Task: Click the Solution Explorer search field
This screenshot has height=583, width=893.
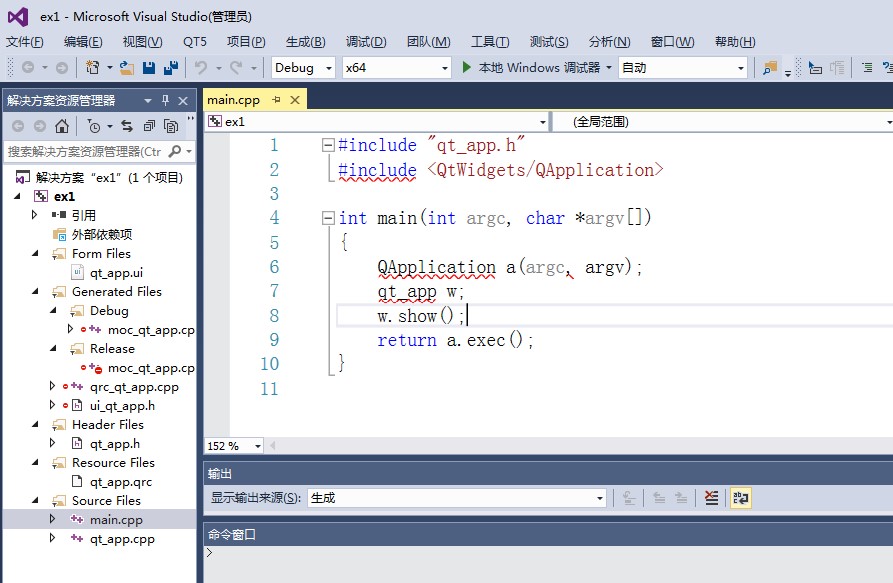Action: pyautogui.click(x=84, y=151)
